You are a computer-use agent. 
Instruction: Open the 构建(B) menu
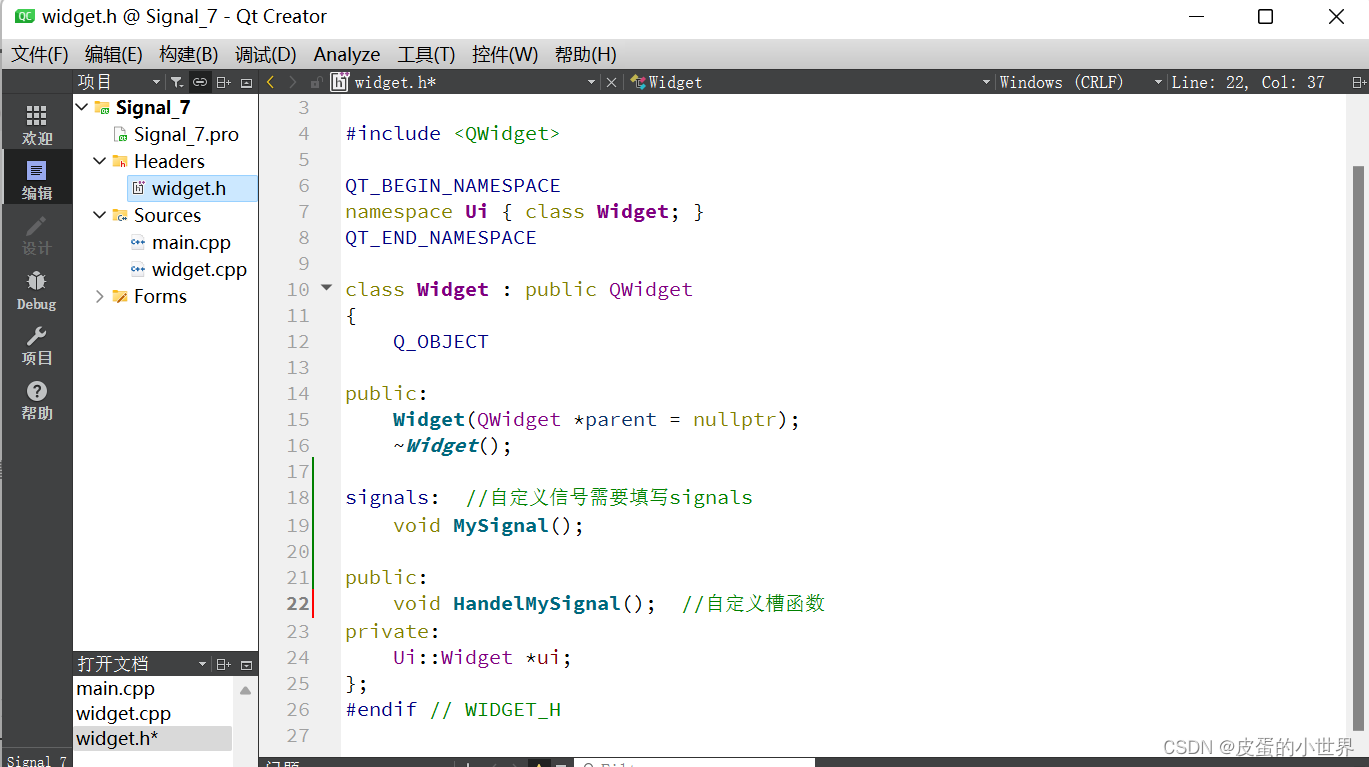tap(188, 54)
